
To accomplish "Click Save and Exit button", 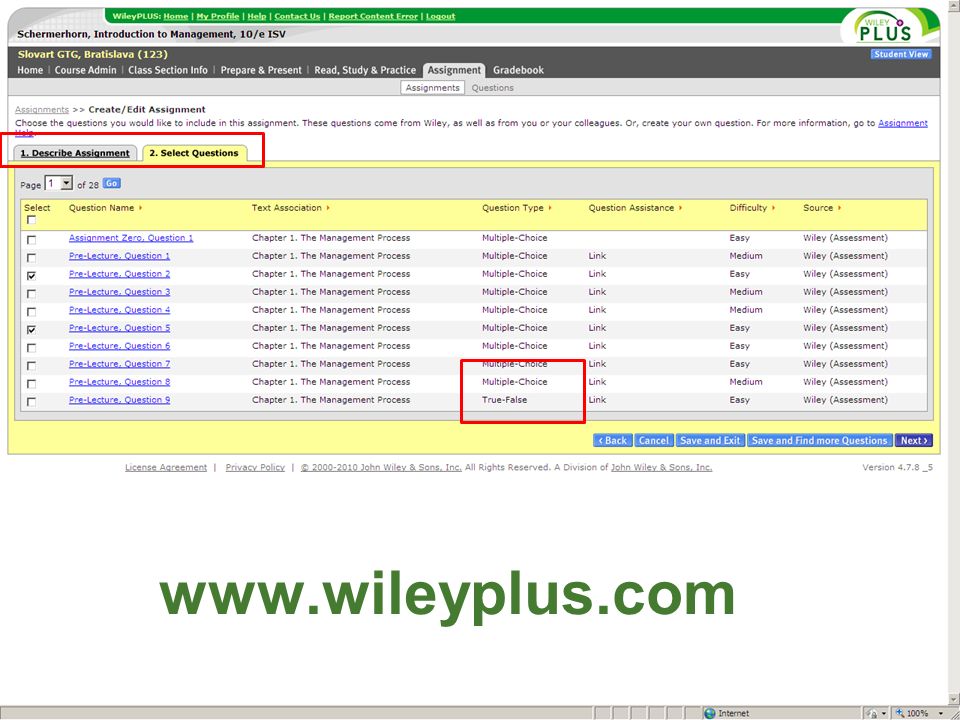I will click(x=710, y=440).
